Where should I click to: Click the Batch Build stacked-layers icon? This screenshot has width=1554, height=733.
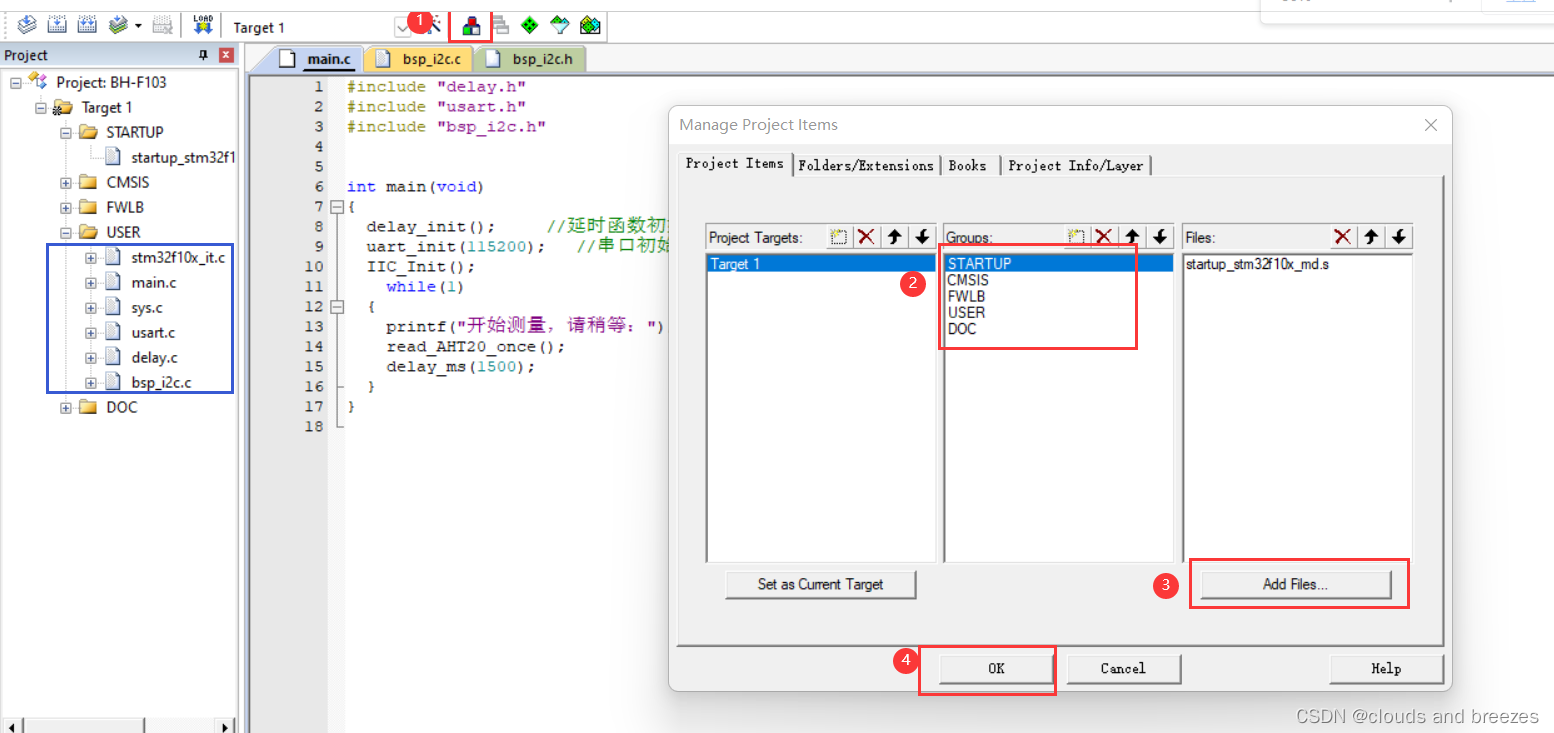[118, 25]
